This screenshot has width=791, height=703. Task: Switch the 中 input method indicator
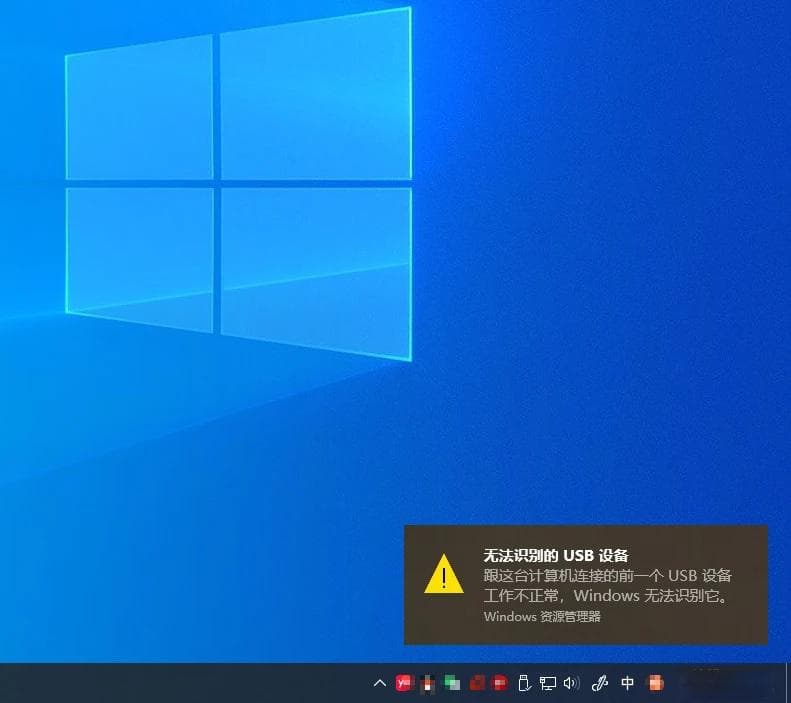point(627,683)
